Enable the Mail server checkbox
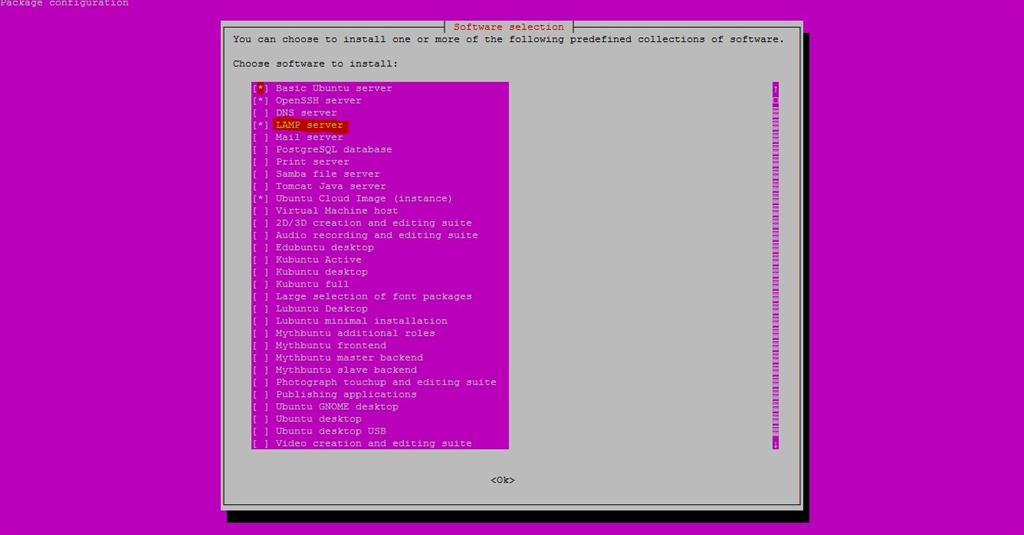This screenshot has height=535, width=1024. 261,137
